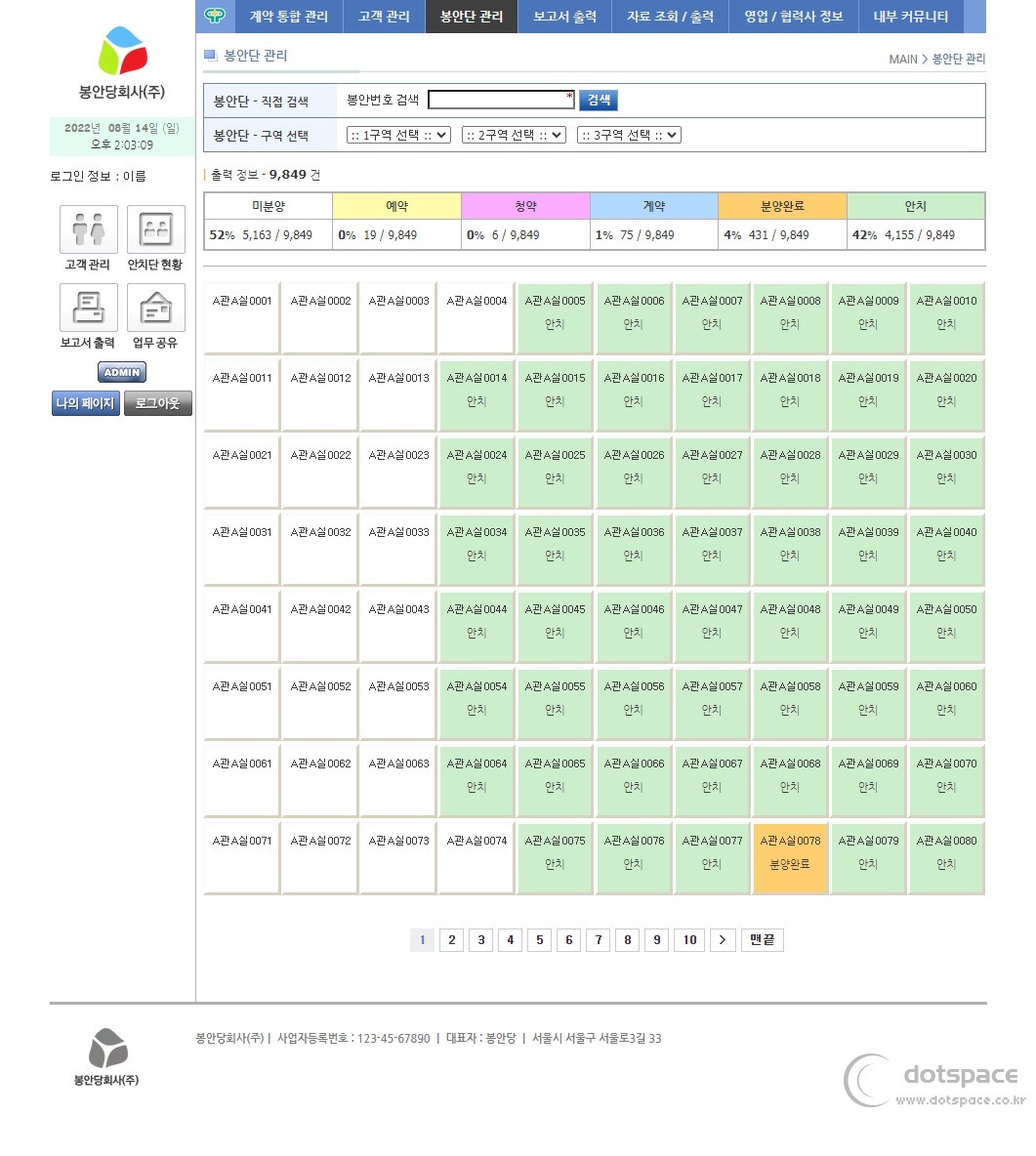Open 나의 페이지
This screenshot has height=1156, width=1036.
[x=85, y=402]
